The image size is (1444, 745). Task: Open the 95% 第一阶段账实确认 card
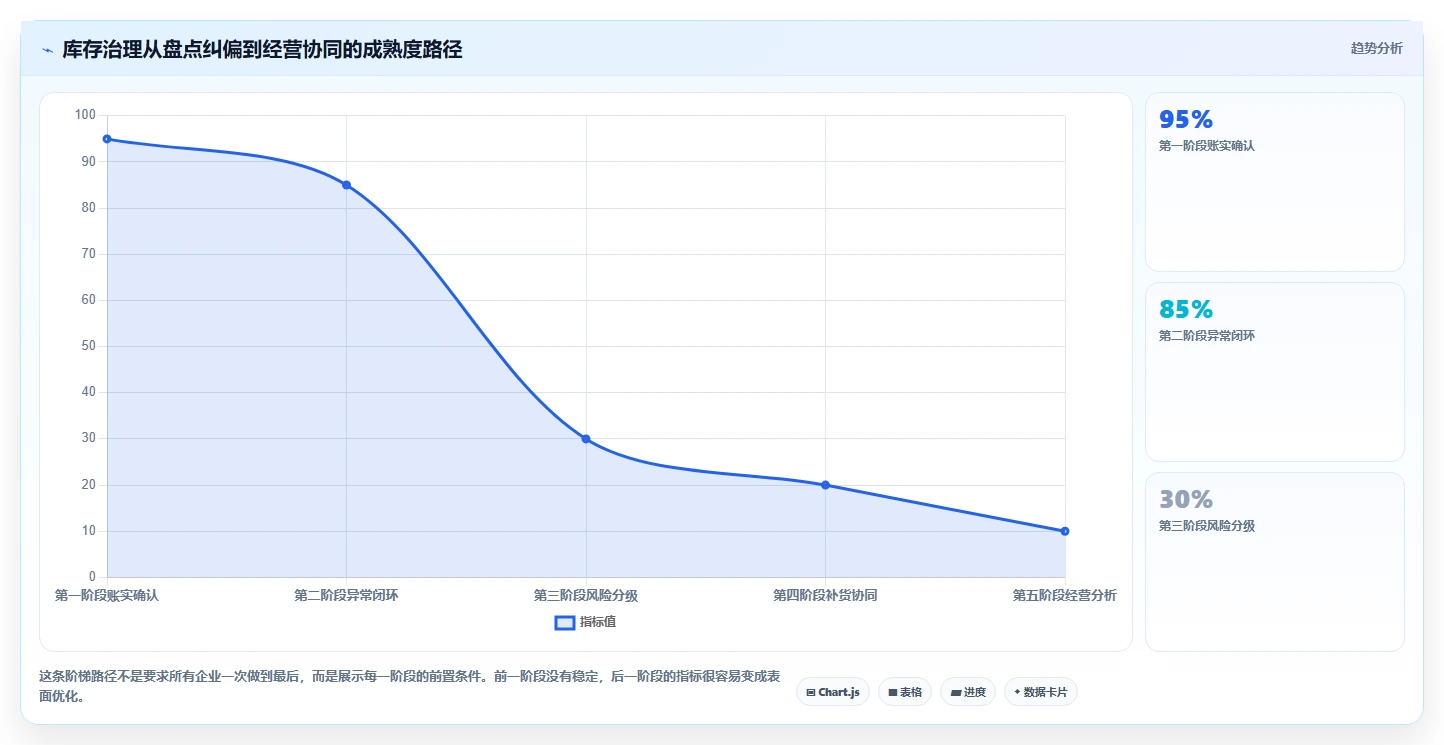pyautogui.click(x=1275, y=182)
